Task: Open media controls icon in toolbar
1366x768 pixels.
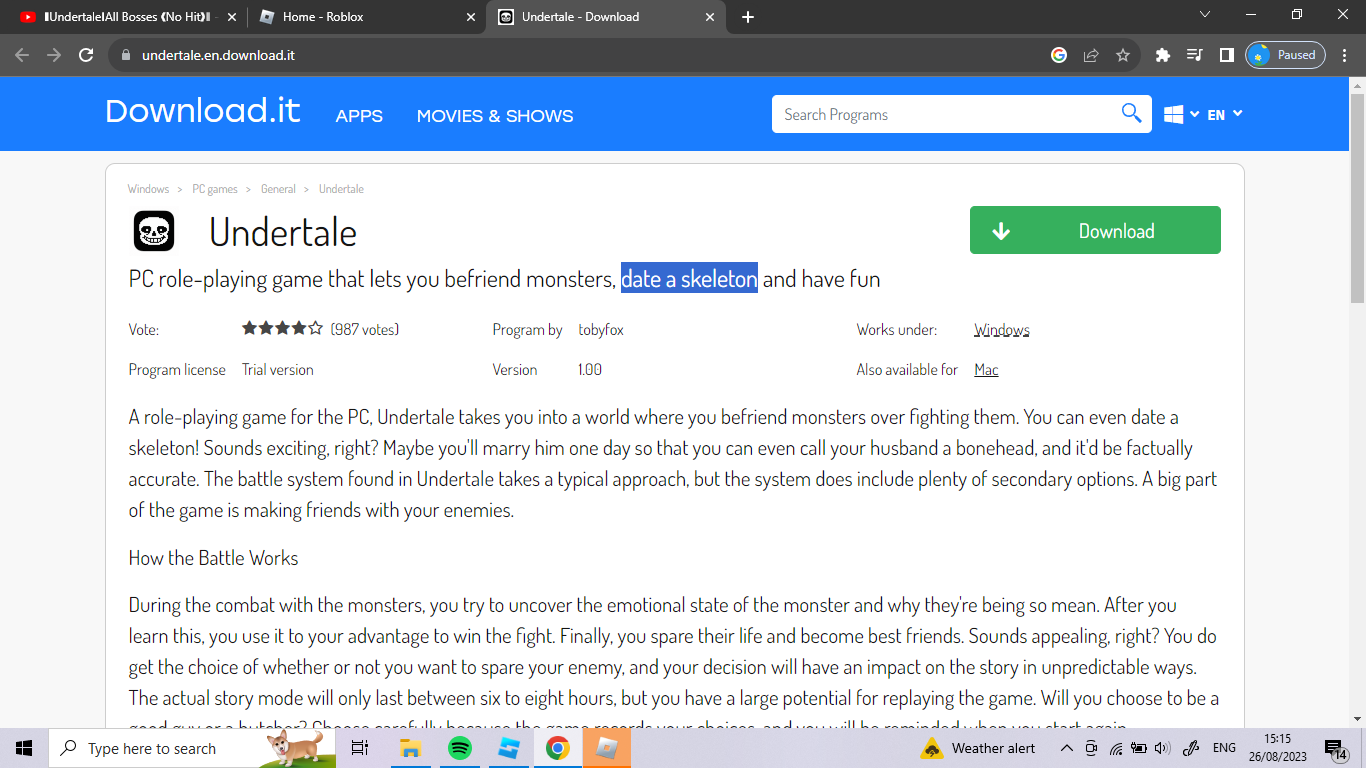Action: tap(1194, 55)
